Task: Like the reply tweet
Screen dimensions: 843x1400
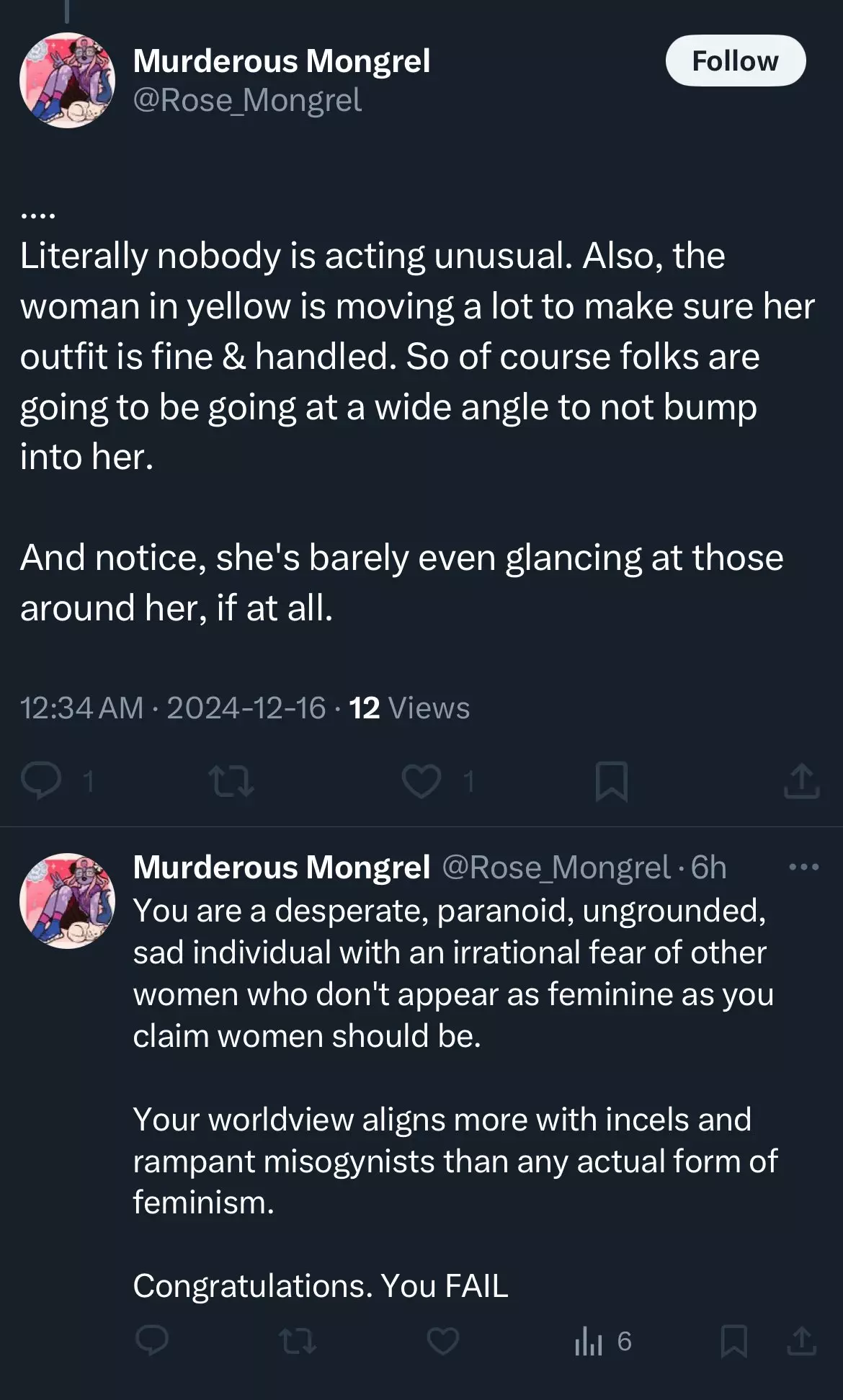Action: (x=442, y=1341)
